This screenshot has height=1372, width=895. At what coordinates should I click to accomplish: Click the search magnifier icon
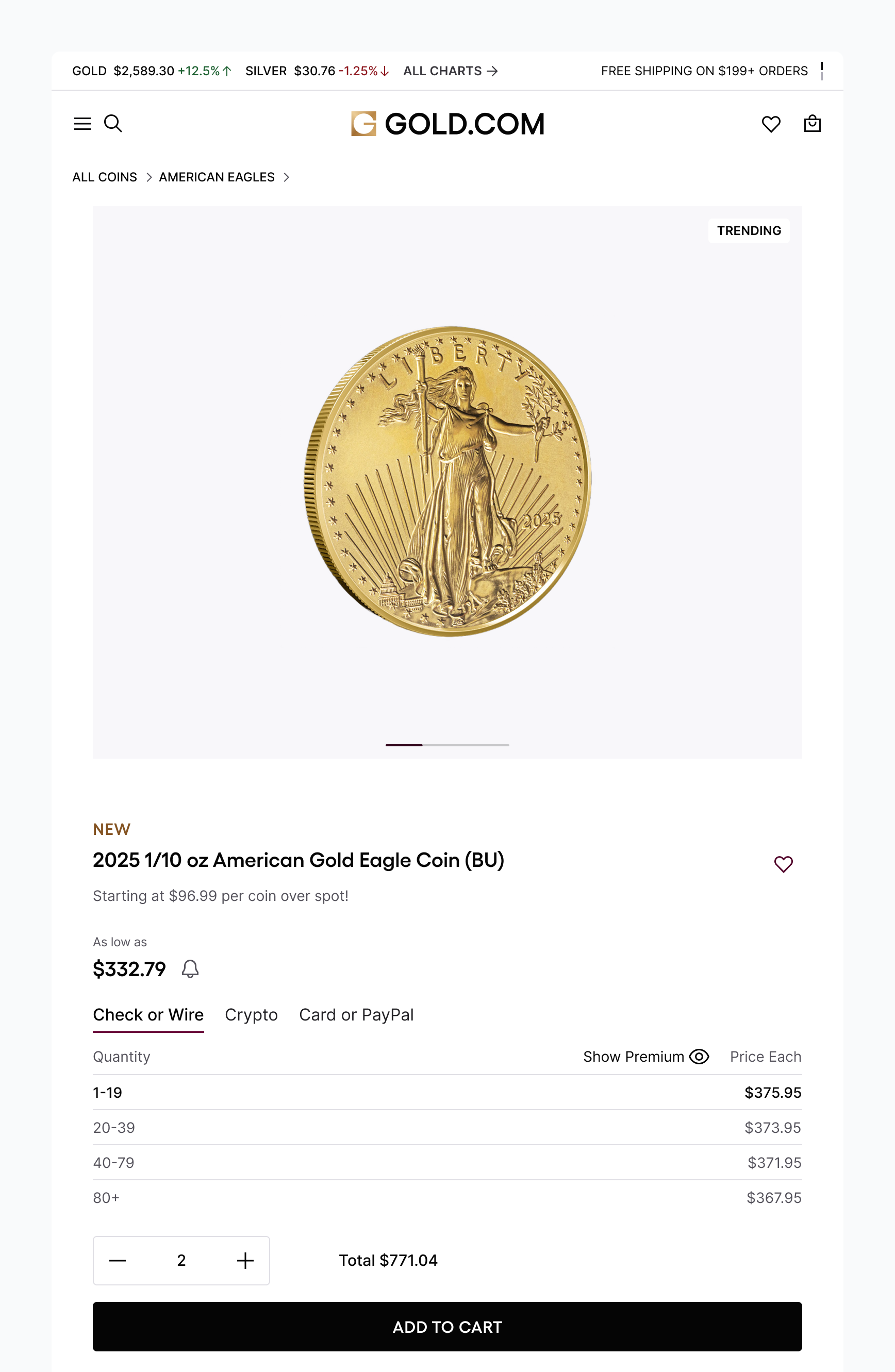pos(113,123)
